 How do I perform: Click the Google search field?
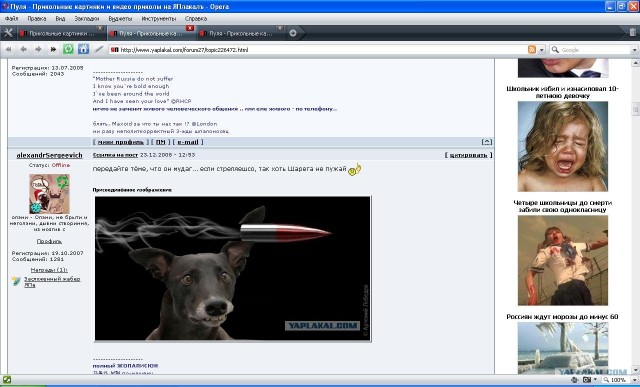tap(595, 50)
